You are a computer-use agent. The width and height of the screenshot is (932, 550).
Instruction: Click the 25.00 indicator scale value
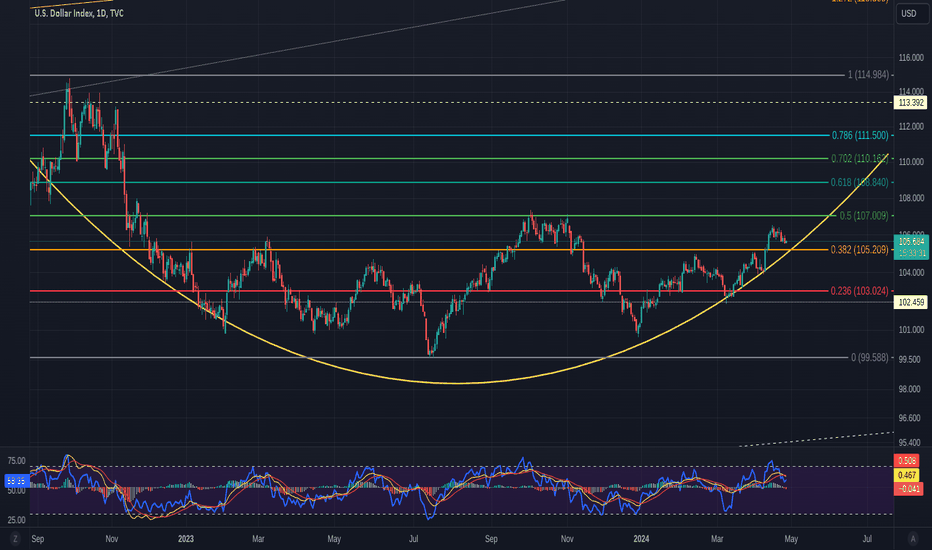coord(17,520)
